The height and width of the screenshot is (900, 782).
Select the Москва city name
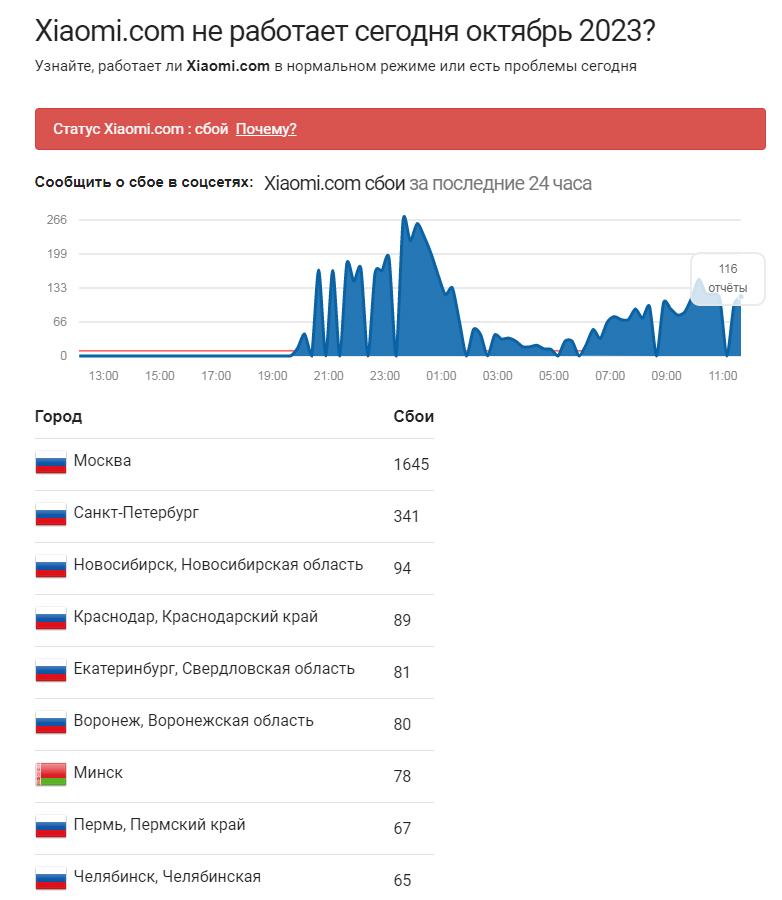(102, 461)
